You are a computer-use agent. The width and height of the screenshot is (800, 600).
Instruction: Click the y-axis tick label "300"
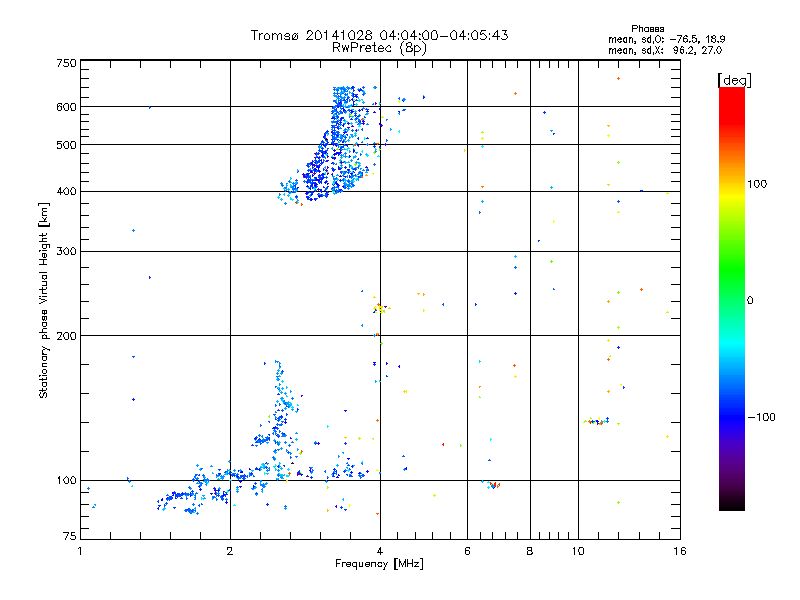click(x=66, y=251)
